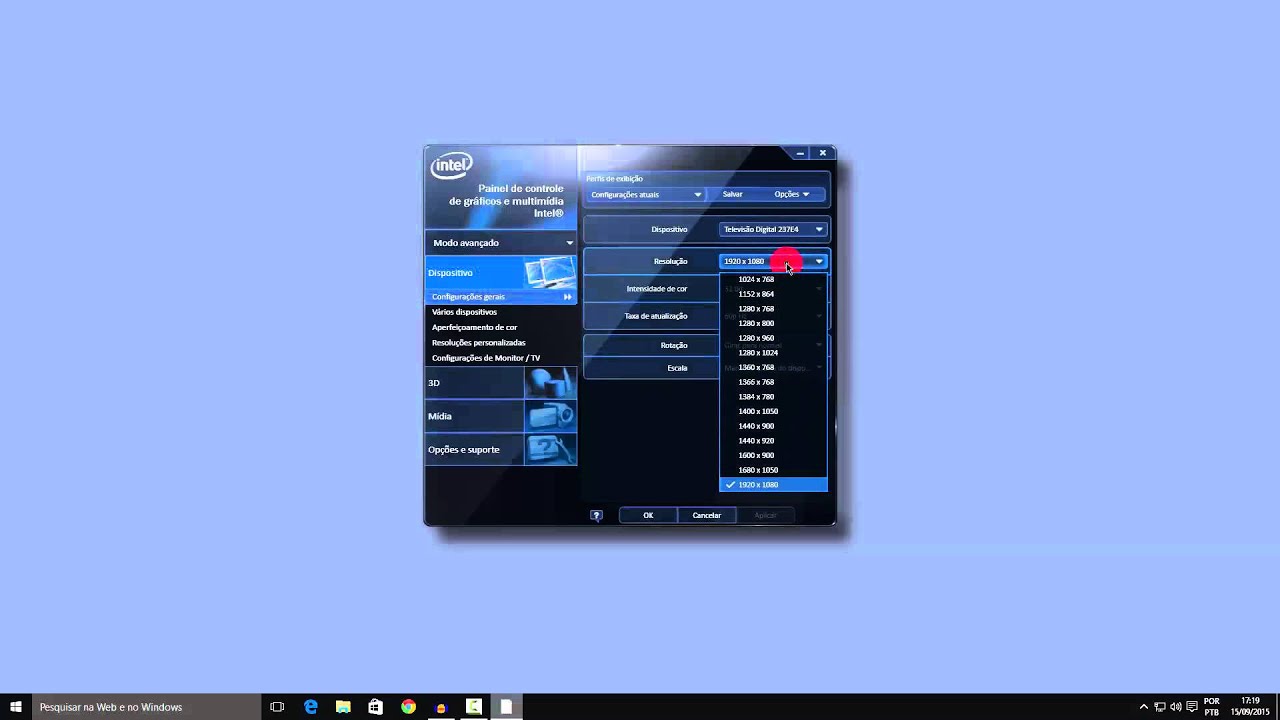Image resolution: width=1280 pixels, height=720 pixels.
Task: Open the Windows Store taskbar icon
Action: click(375, 707)
